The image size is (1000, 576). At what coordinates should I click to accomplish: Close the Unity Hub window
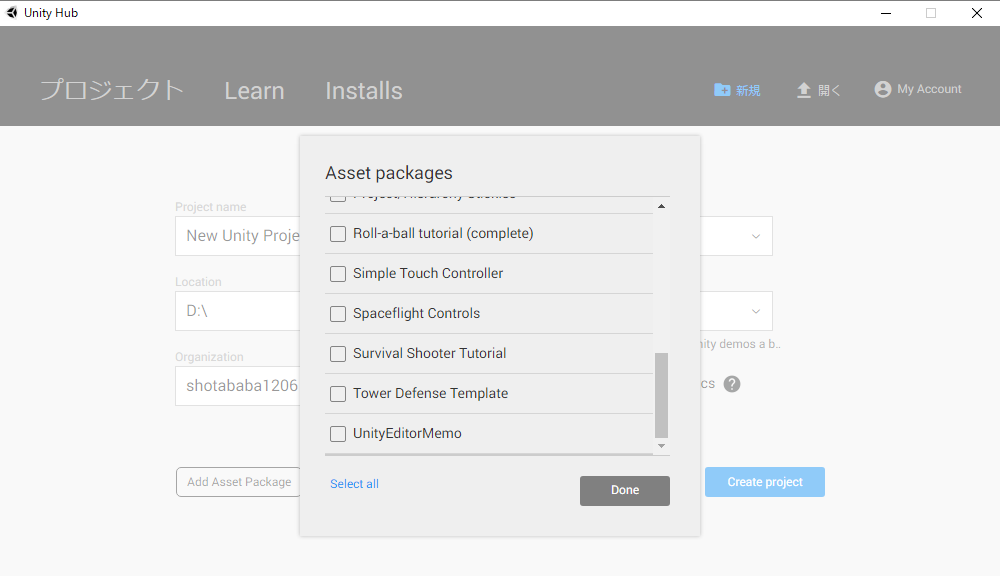(976, 13)
